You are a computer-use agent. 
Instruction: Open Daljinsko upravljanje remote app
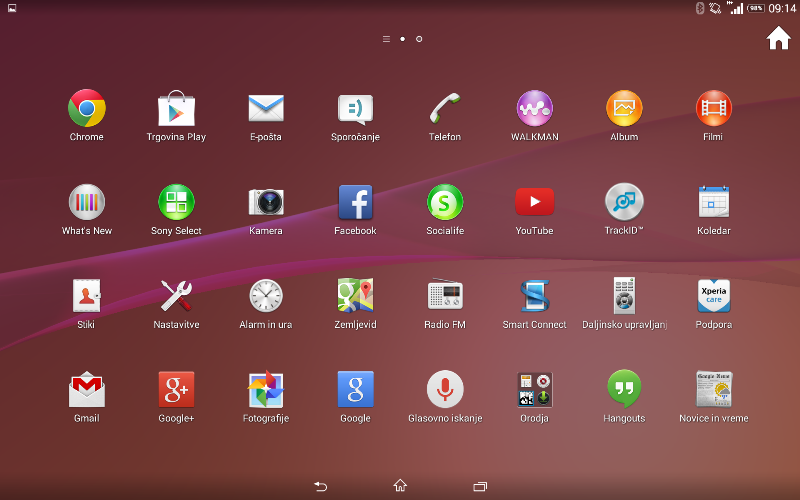pyautogui.click(x=624, y=295)
